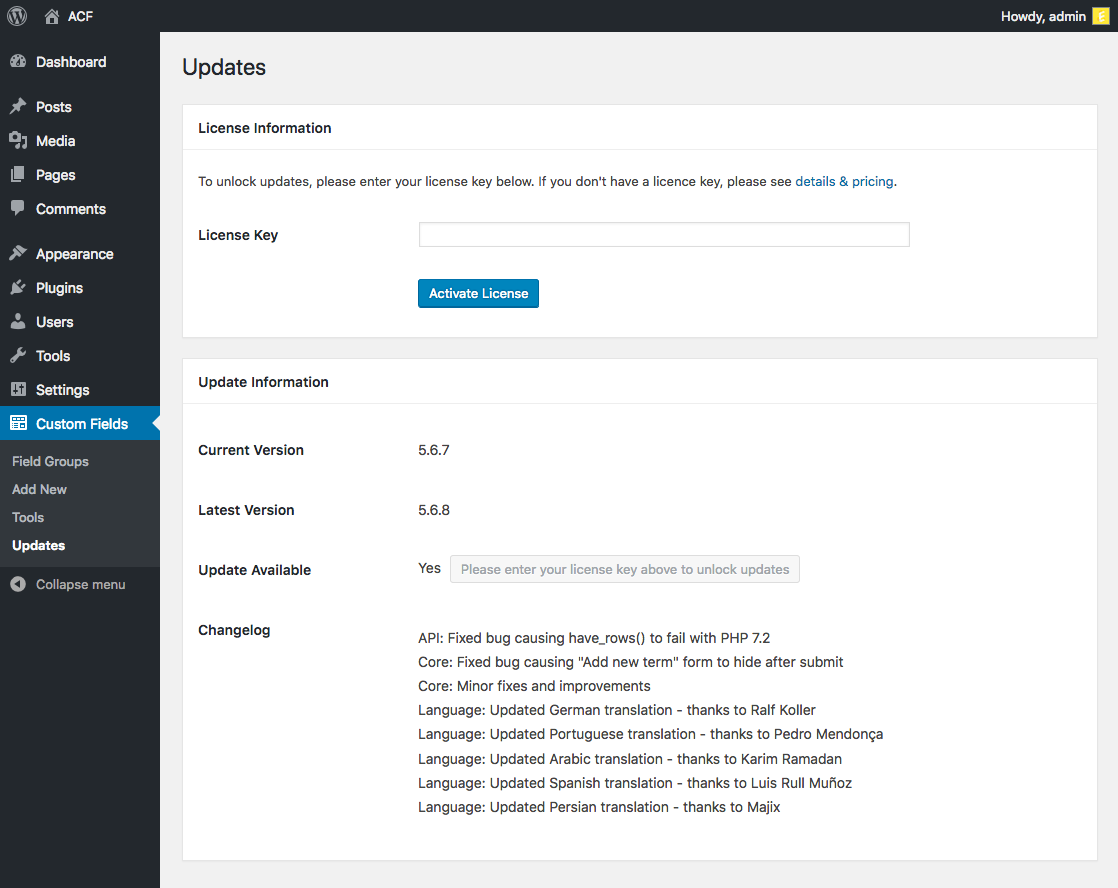Focus the License Key input field
Viewport: 1118px width, 888px height.
click(x=664, y=235)
